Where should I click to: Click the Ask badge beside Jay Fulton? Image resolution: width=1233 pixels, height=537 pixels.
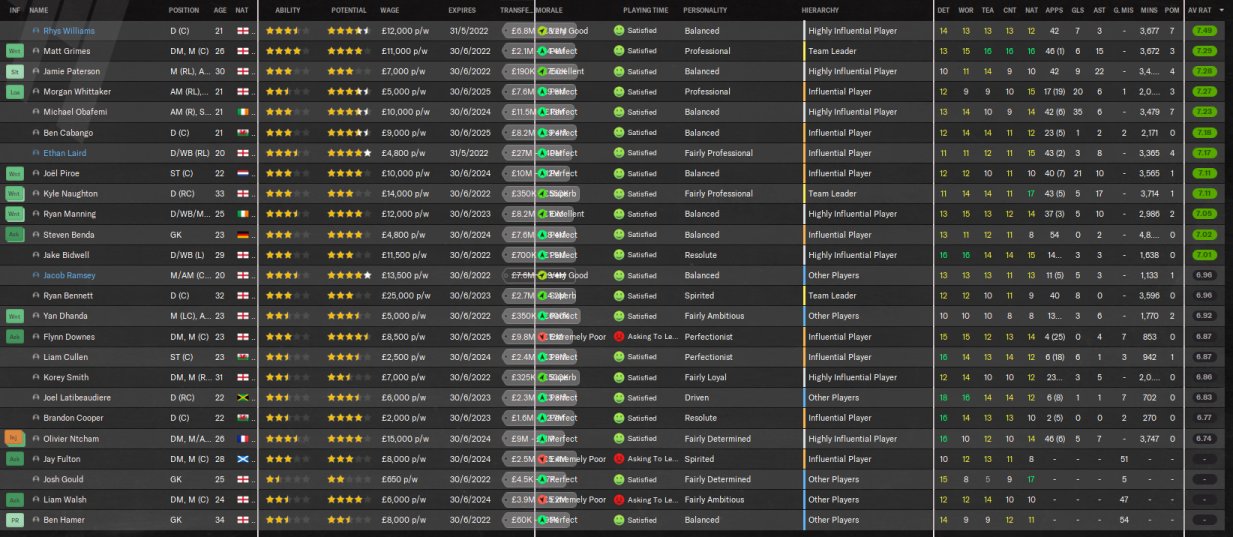pyautogui.click(x=14, y=459)
